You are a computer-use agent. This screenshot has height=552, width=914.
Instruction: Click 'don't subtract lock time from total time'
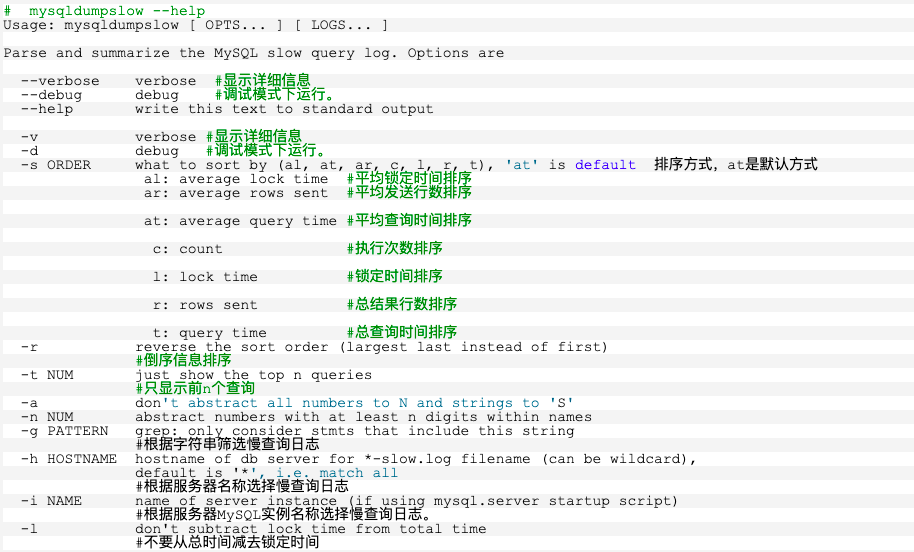tap(311, 529)
